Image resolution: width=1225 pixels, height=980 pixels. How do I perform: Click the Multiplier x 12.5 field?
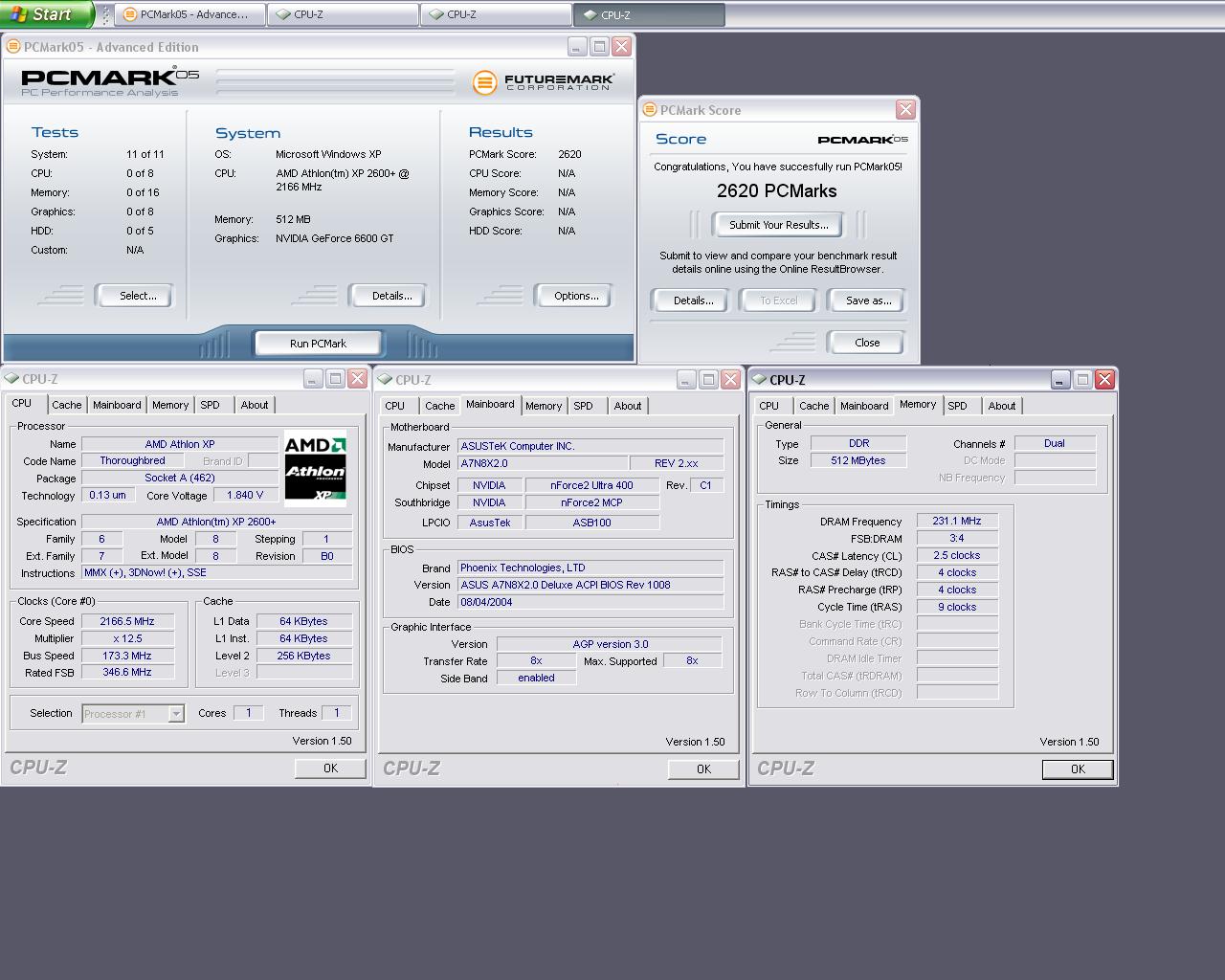coord(127,638)
